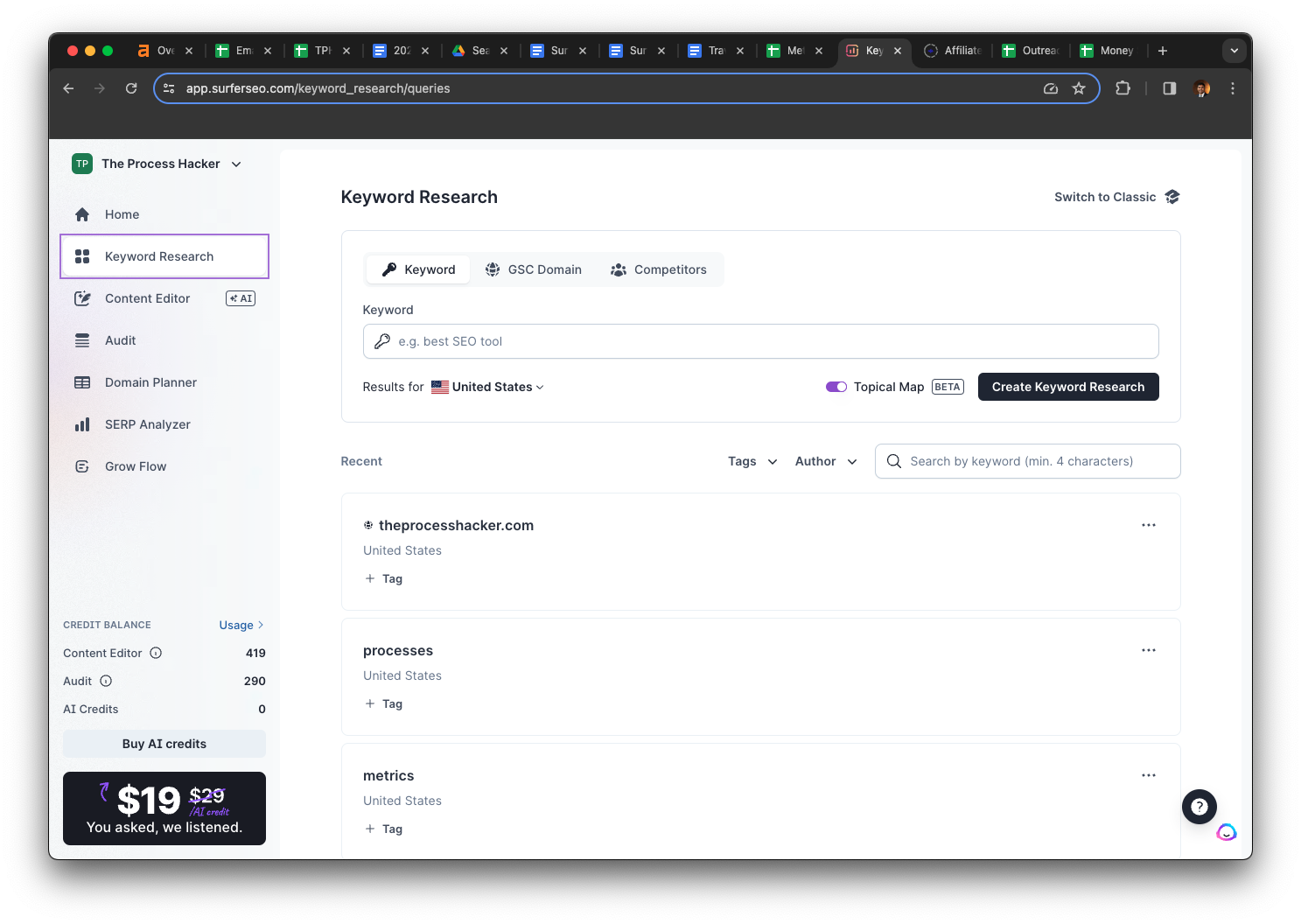The image size is (1301, 924).
Task: Open theprocesshacker.com research entry
Action: click(x=456, y=525)
